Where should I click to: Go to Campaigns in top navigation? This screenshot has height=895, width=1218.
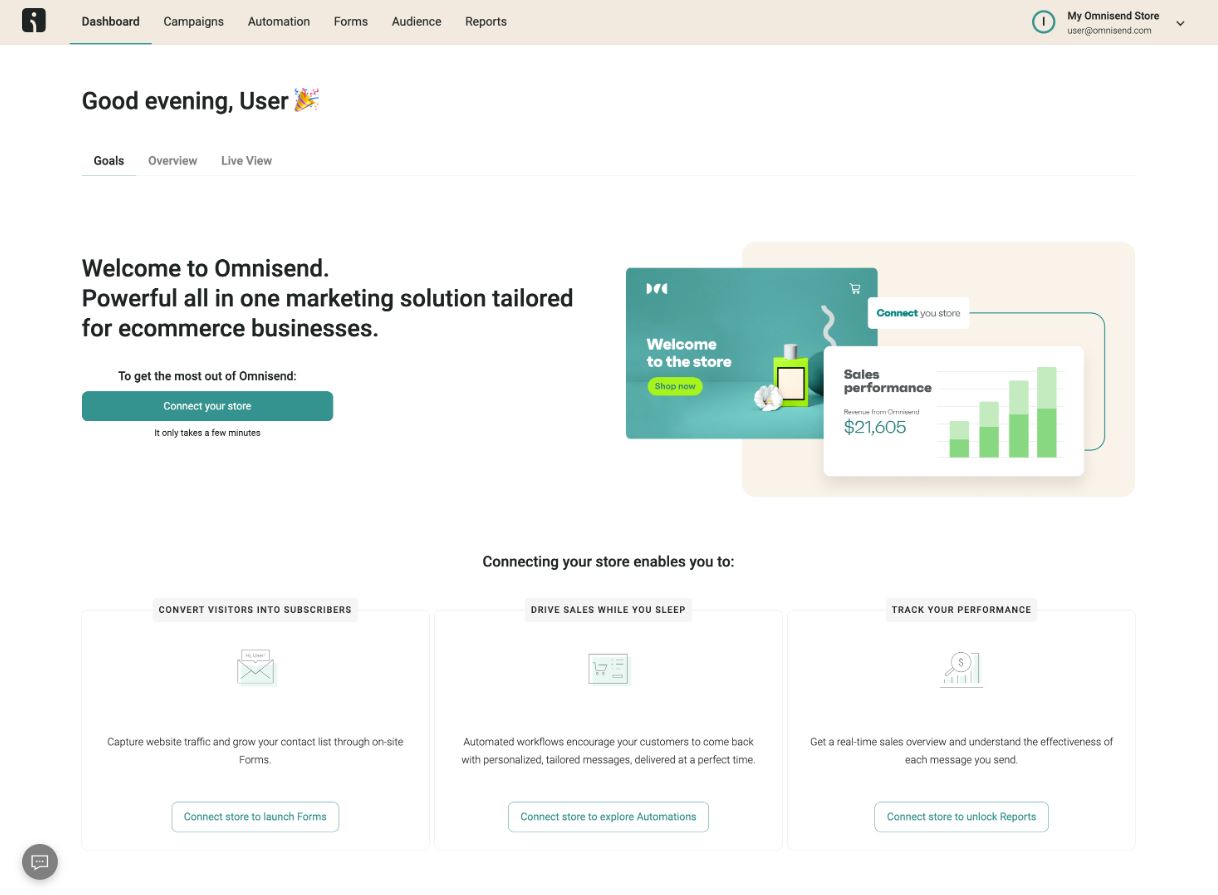click(194, 21)
